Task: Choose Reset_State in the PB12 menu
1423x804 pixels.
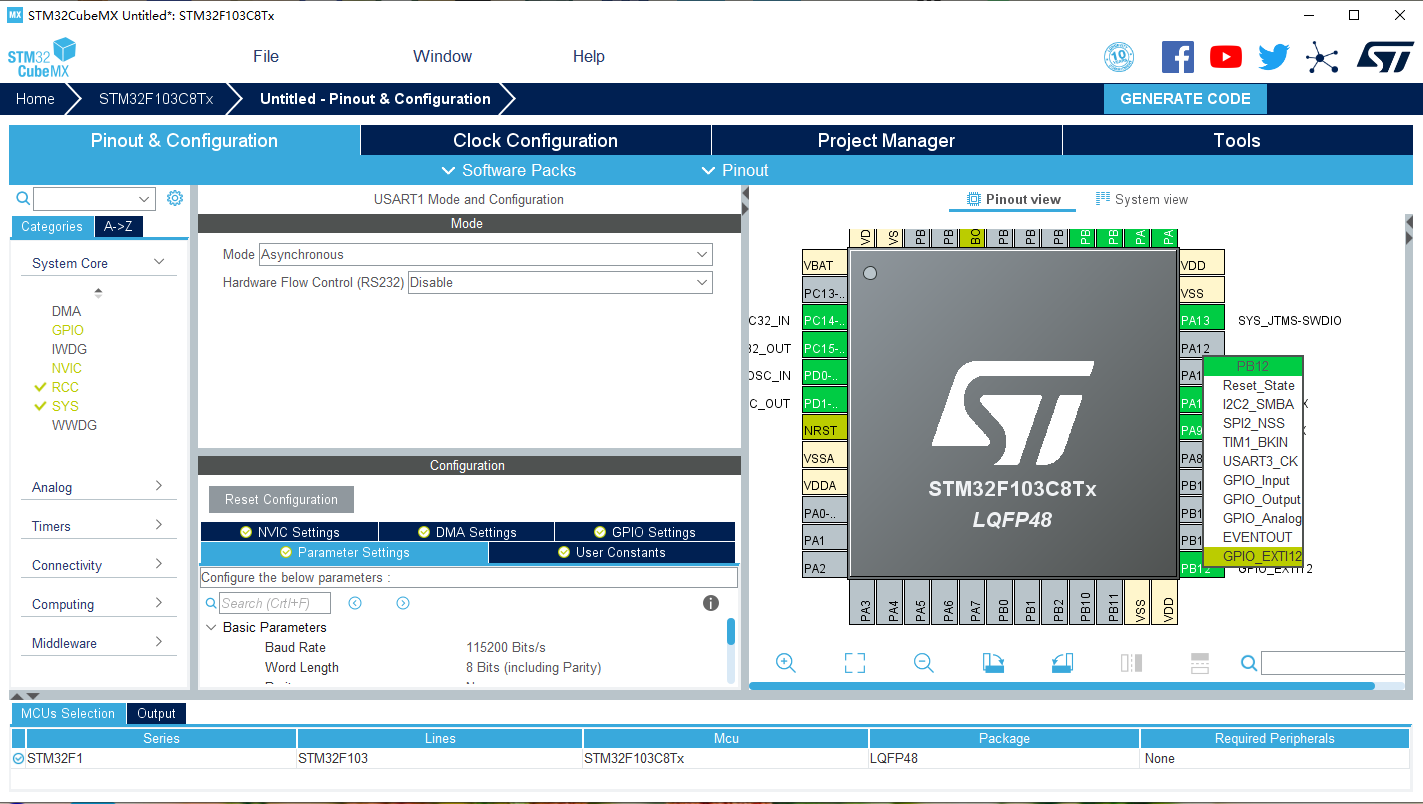Action: coord(1258,386)
